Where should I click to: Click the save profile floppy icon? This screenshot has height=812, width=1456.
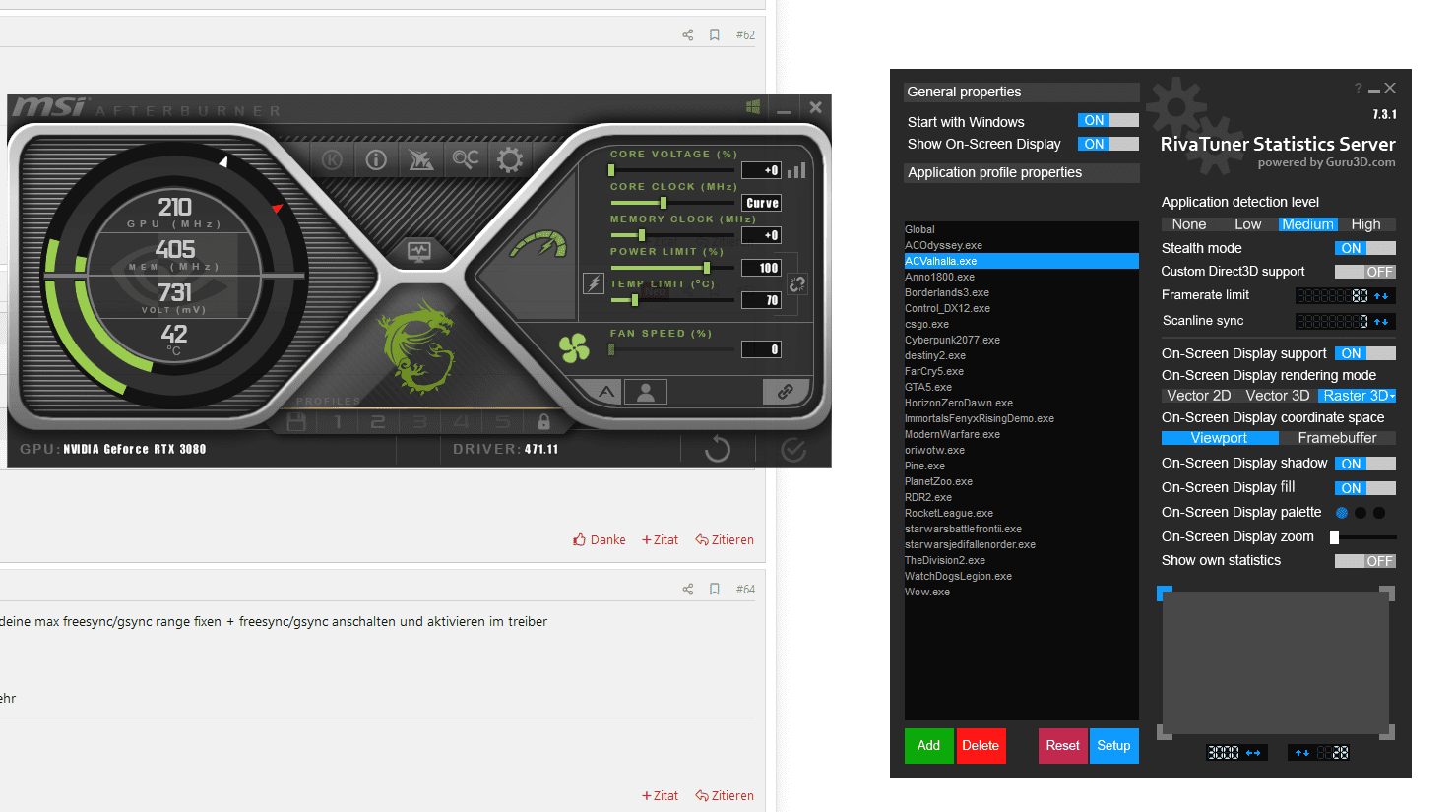[x=296, y=422]
